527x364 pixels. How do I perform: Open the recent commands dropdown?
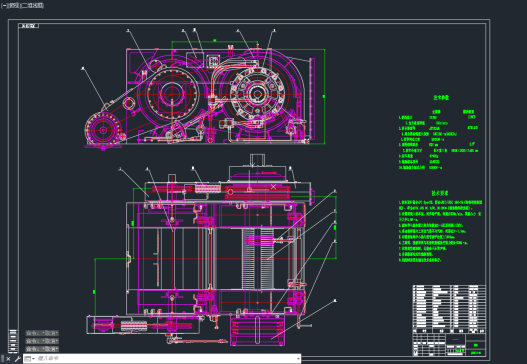pyautogui.click(x=30, y=359)
